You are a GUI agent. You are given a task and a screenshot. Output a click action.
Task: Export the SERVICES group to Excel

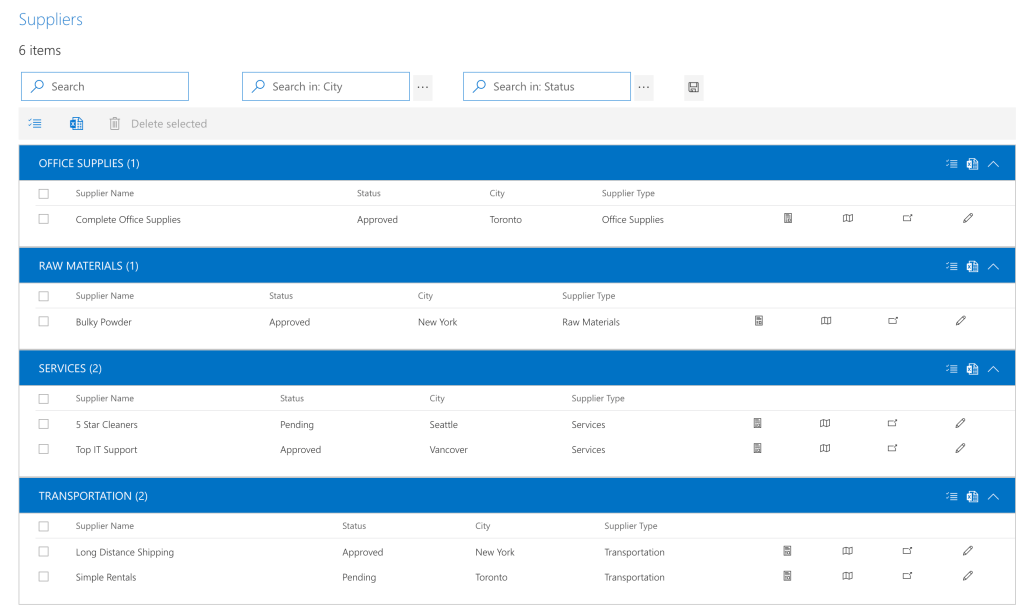coord(972,368)
